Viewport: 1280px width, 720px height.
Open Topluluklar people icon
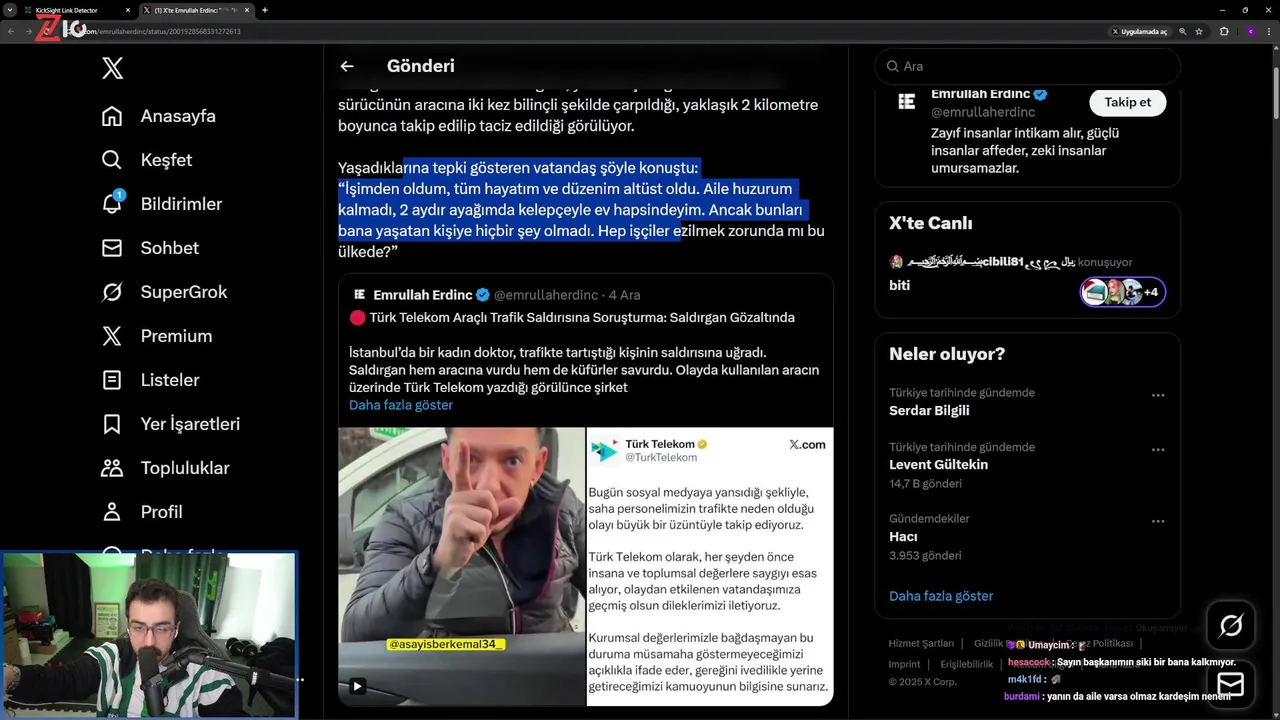point(112,468)
